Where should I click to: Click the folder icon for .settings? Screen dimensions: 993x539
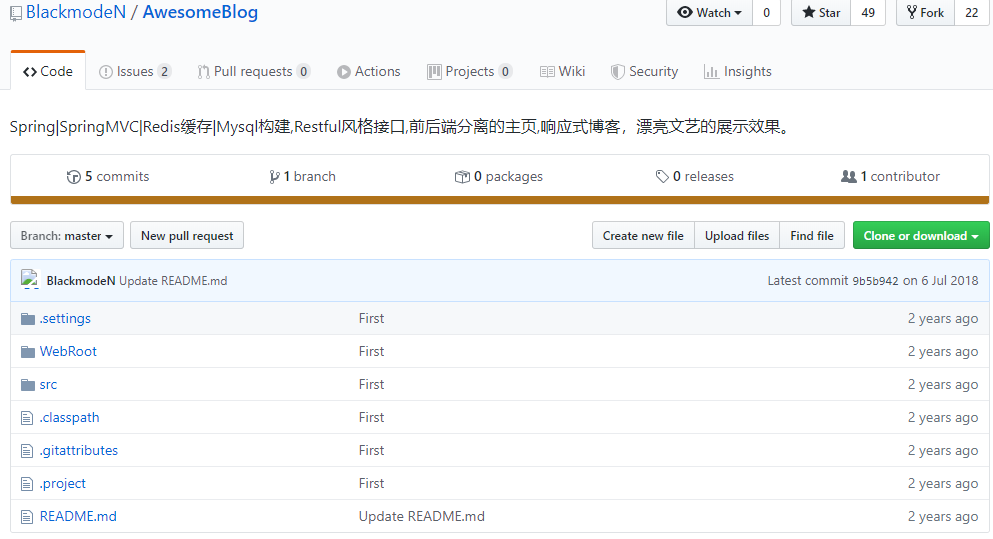pyautogui.click(x=28, y=319)
